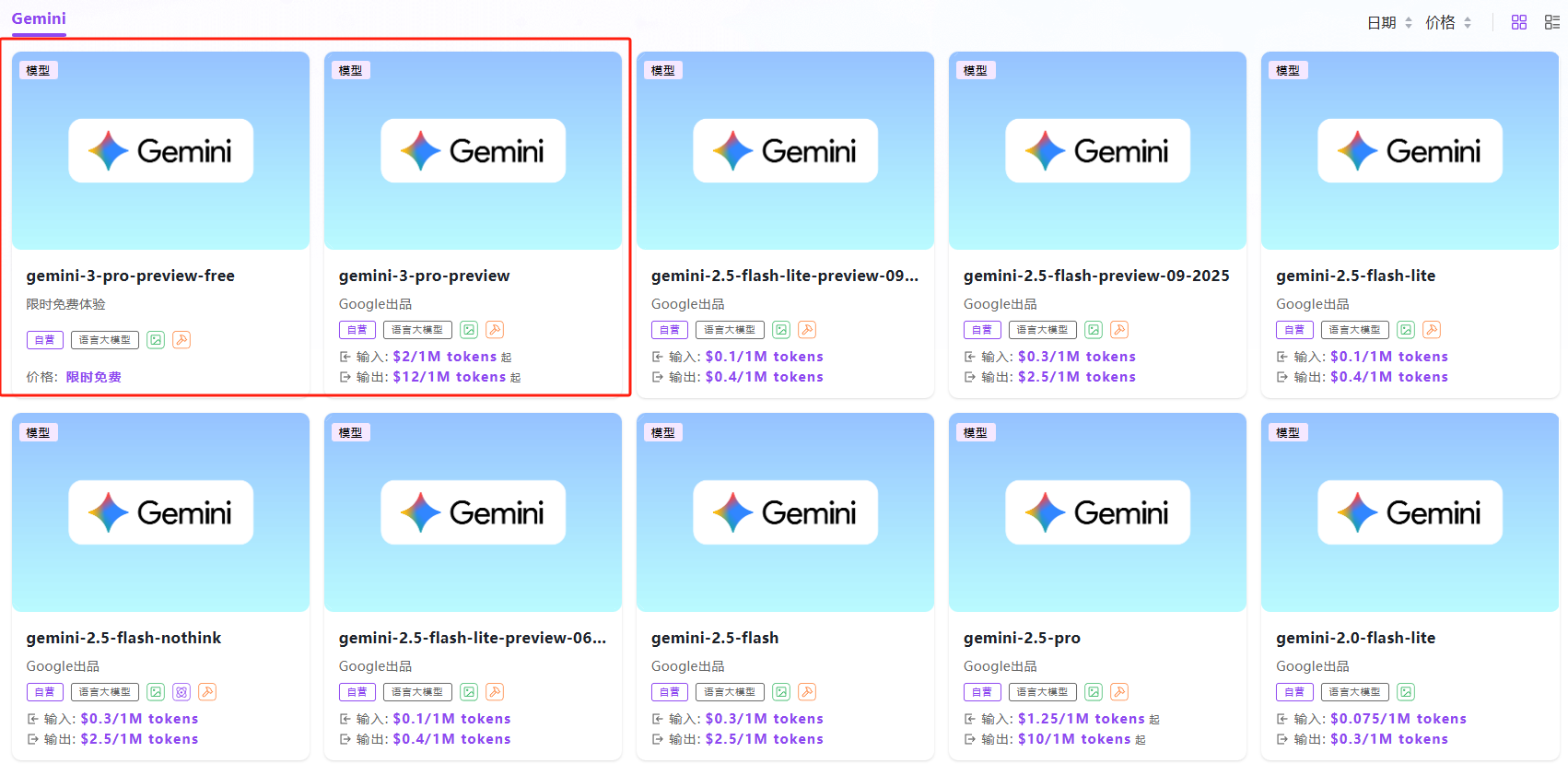Sort models by 日期 using its arrows
Image resolution: width=1568 pixels, height=764 pixels.
coord(1409,23)
